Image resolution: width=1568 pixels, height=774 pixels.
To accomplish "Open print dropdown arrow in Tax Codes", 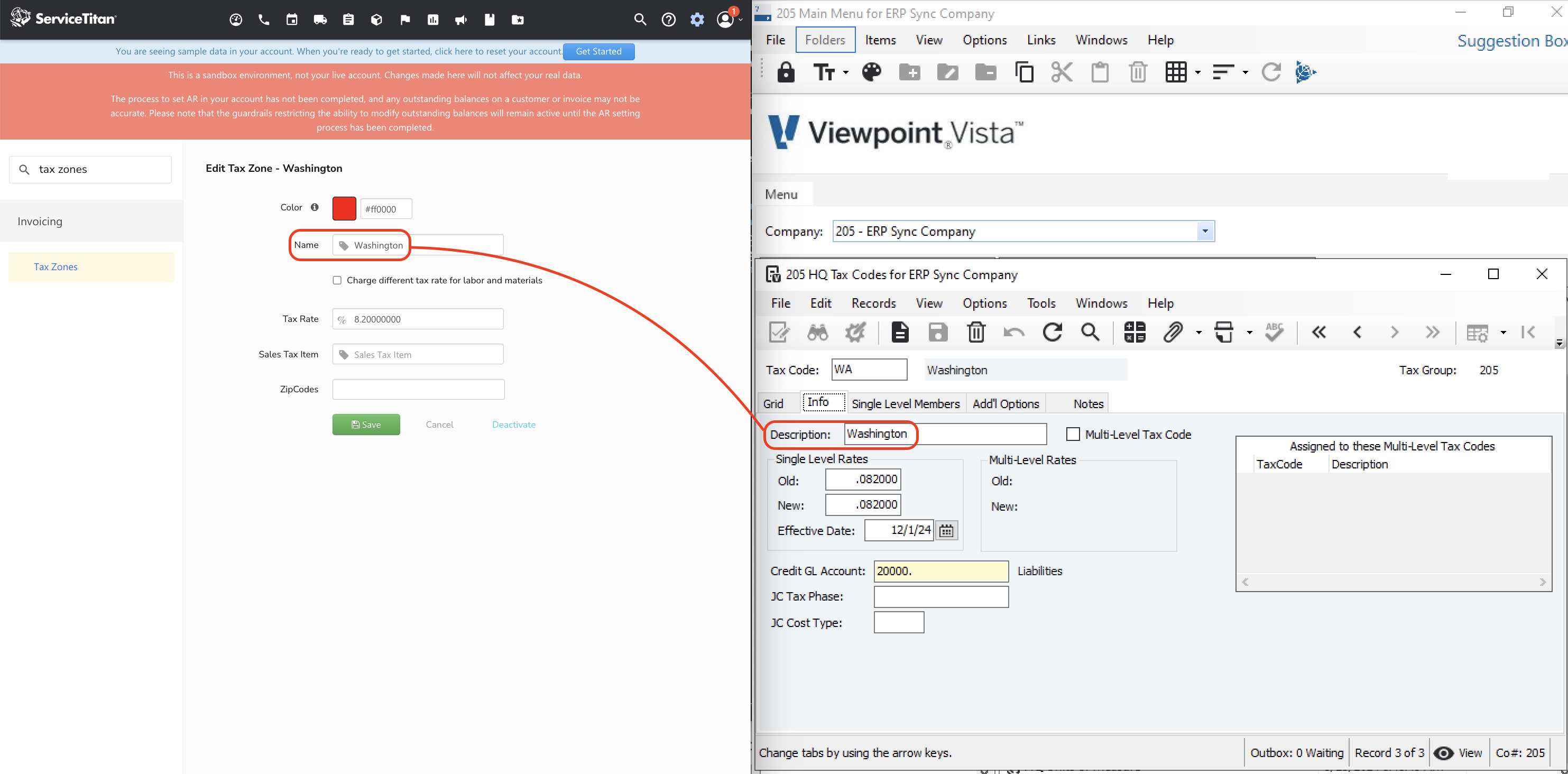I will pos(1250,333).
